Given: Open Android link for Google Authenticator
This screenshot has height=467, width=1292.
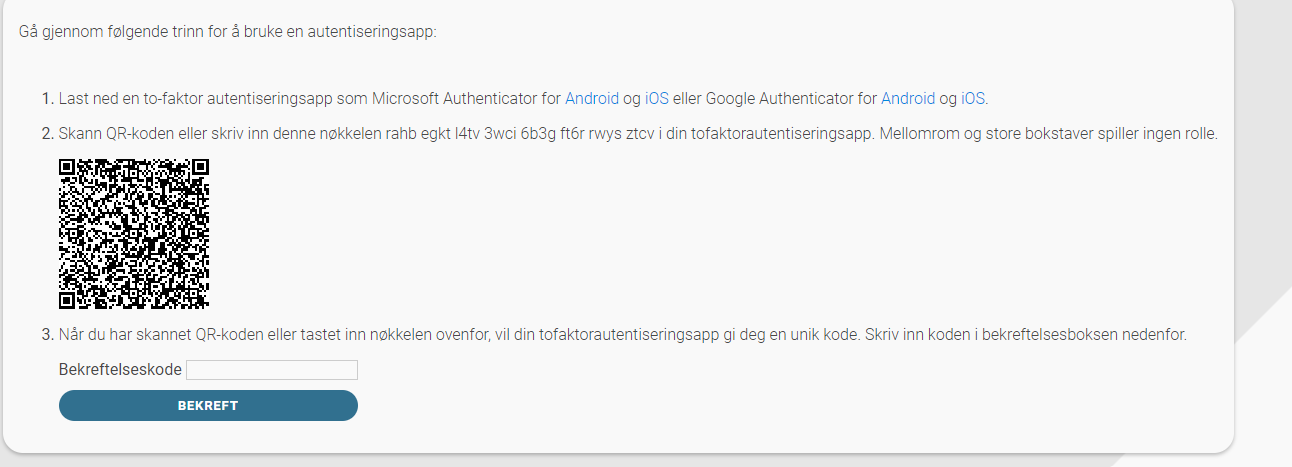Looking at the screenshot, I should pyautogui.click(x=908, y=98).
